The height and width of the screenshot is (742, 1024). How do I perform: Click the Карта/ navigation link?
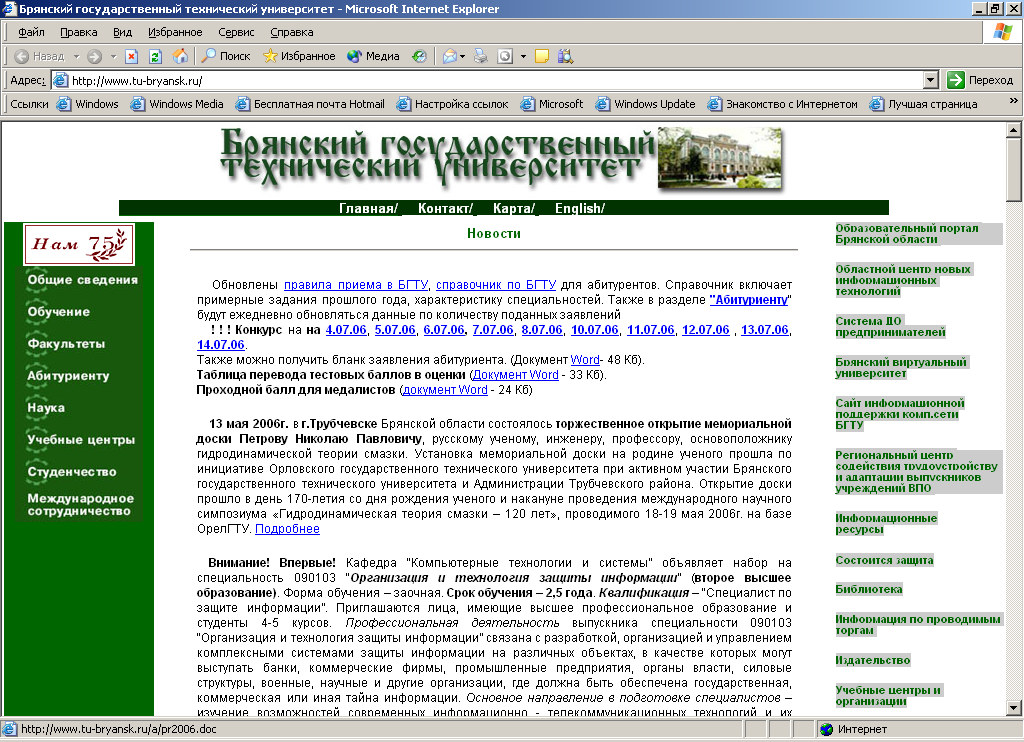click(514, 208)
